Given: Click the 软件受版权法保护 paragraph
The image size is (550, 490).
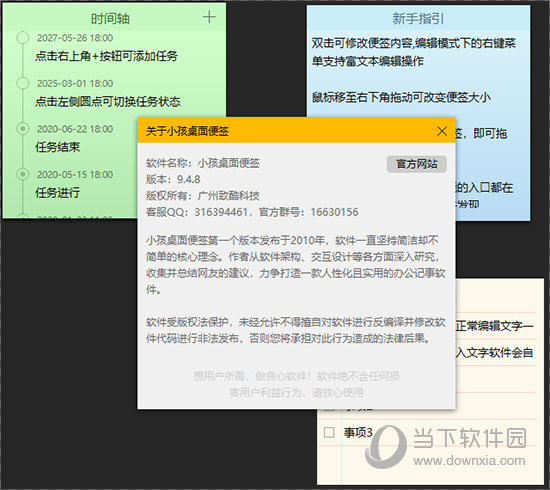Looking at the screenshot, I should pyautogui.click(x=296, y=330).
